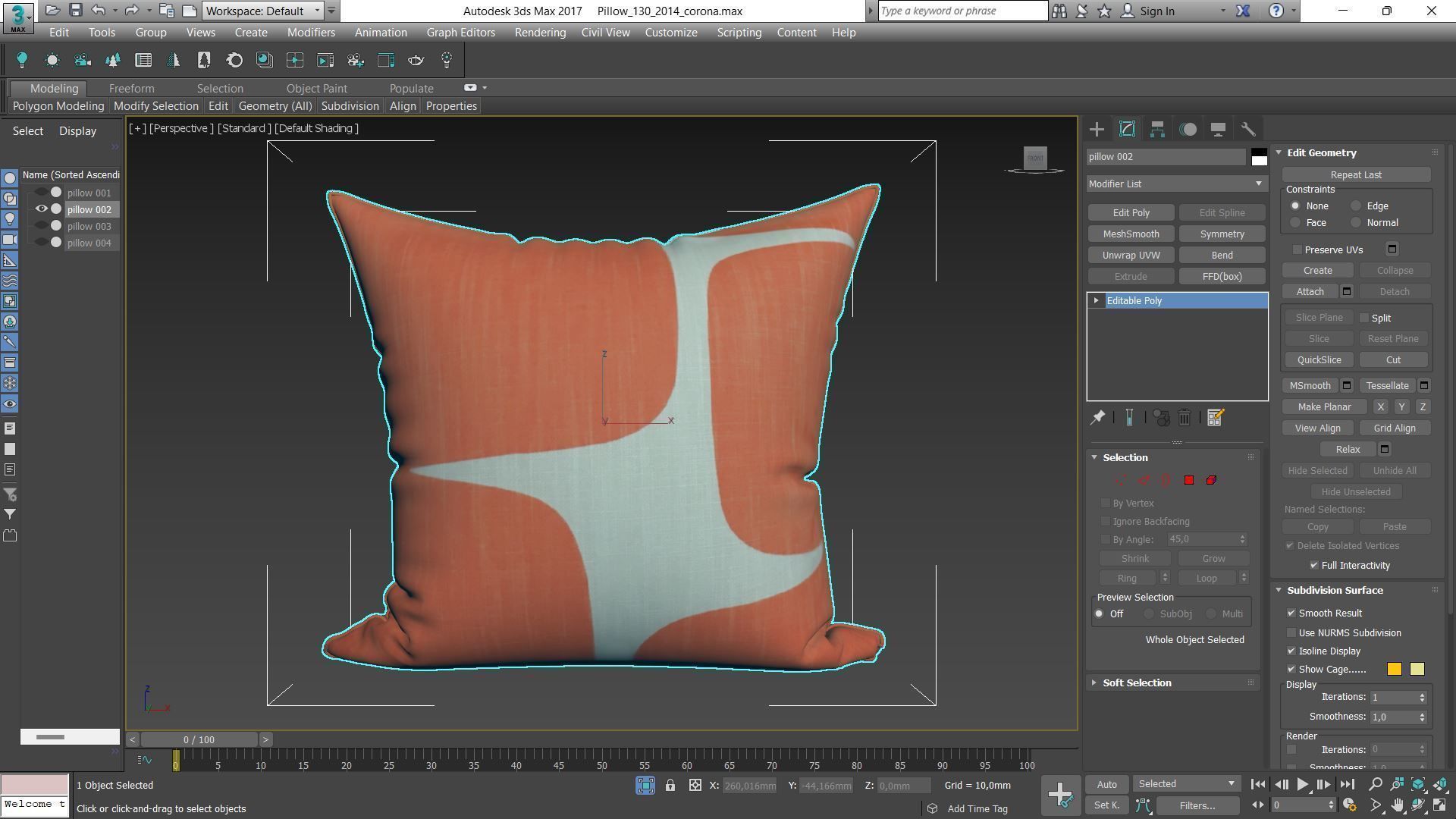Remove modifier from stack trash icon
This screenshot has width=1456, height=819.
tap(1185, 418)
